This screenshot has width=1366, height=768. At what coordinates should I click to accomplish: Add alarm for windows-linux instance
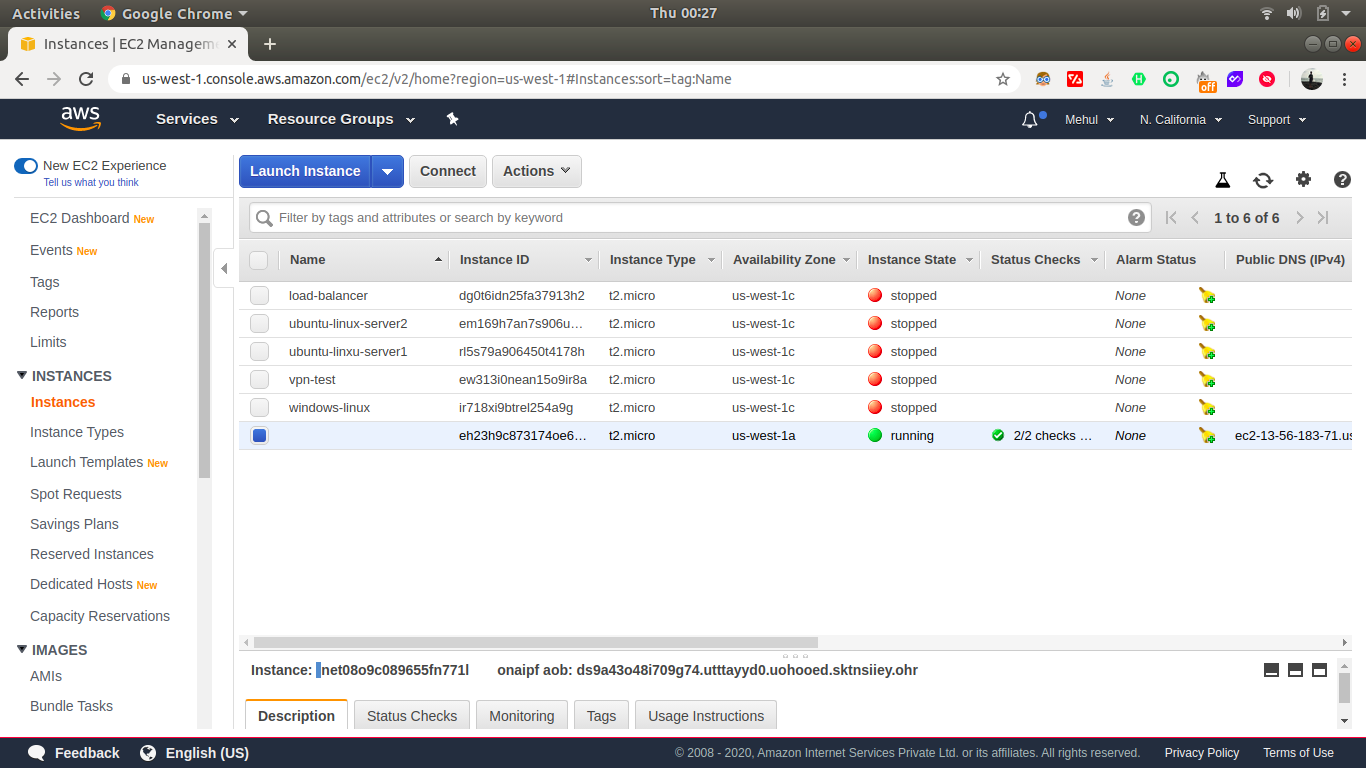click(x=1207, y=407)
